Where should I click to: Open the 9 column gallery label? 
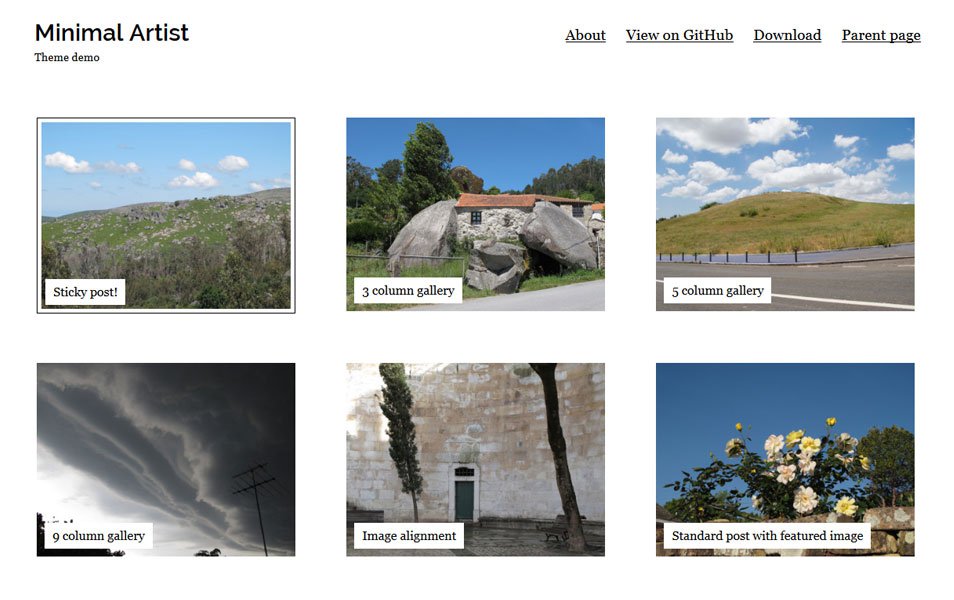pyautogui.click(x=99, y=536)
